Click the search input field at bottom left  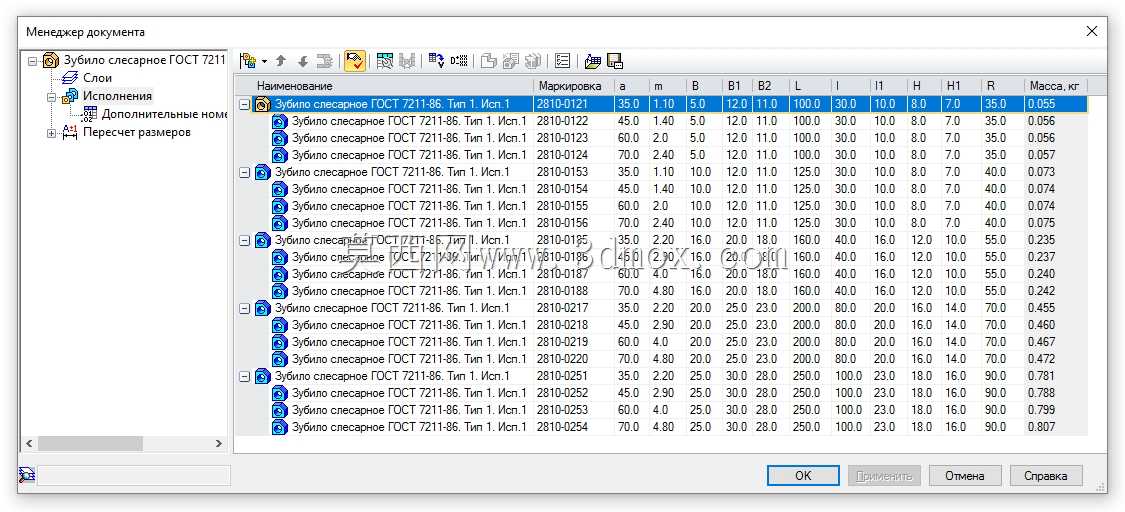(x=133, y=475)
